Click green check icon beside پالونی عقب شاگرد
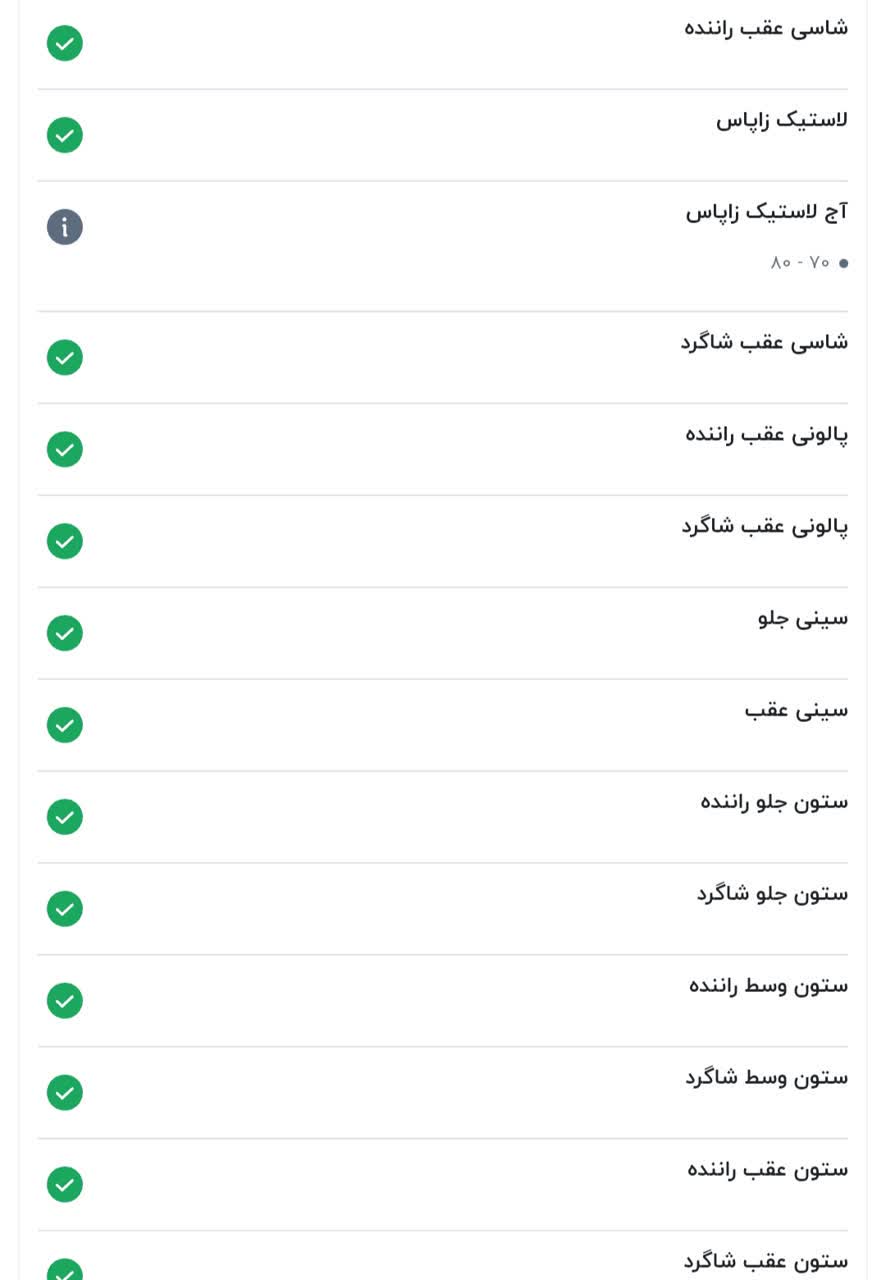This screenshot has height=1280, width=886. [65, 541]
